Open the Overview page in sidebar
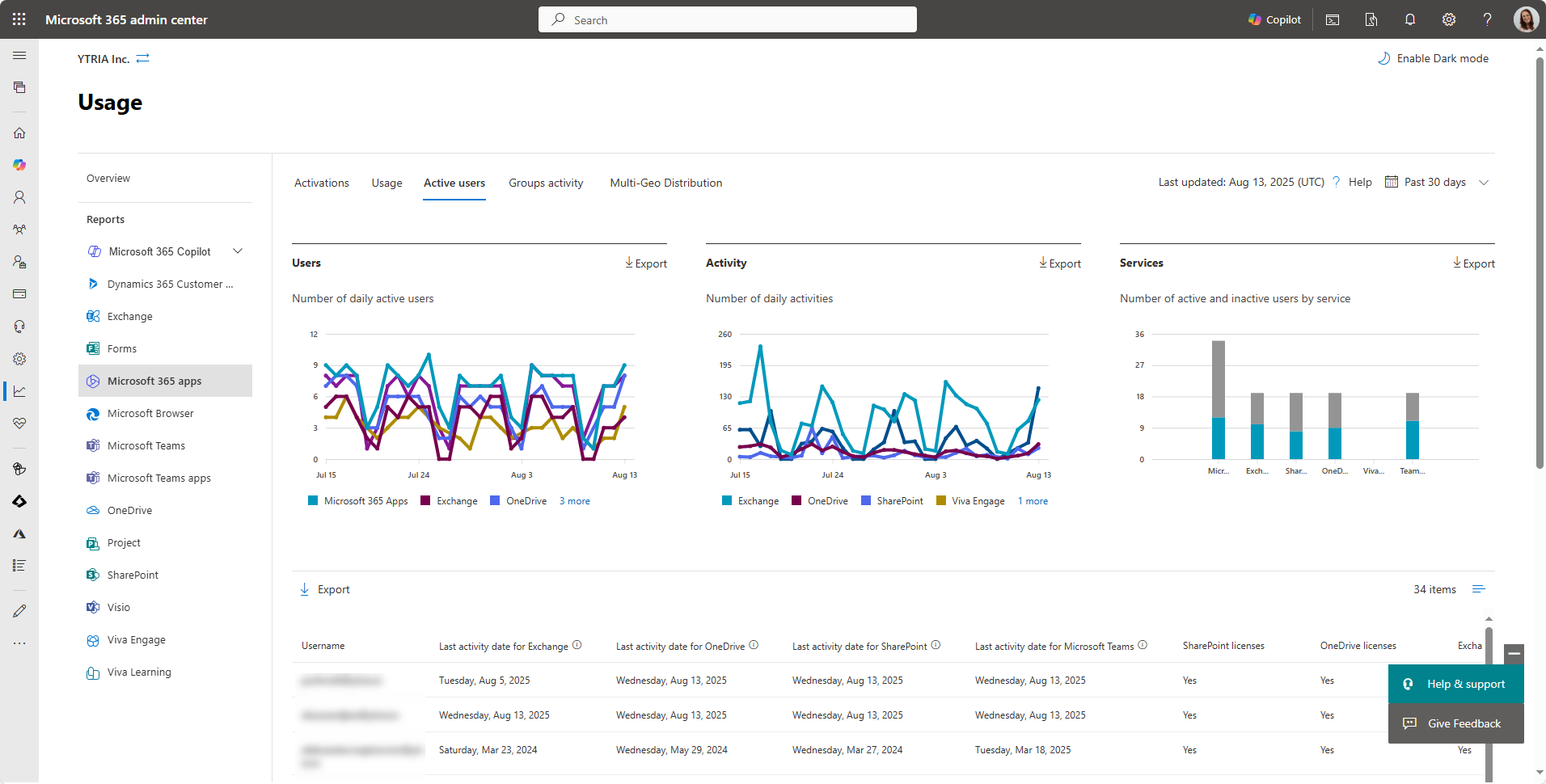This screenshot has height=784, width=1546. click(108, 178)
